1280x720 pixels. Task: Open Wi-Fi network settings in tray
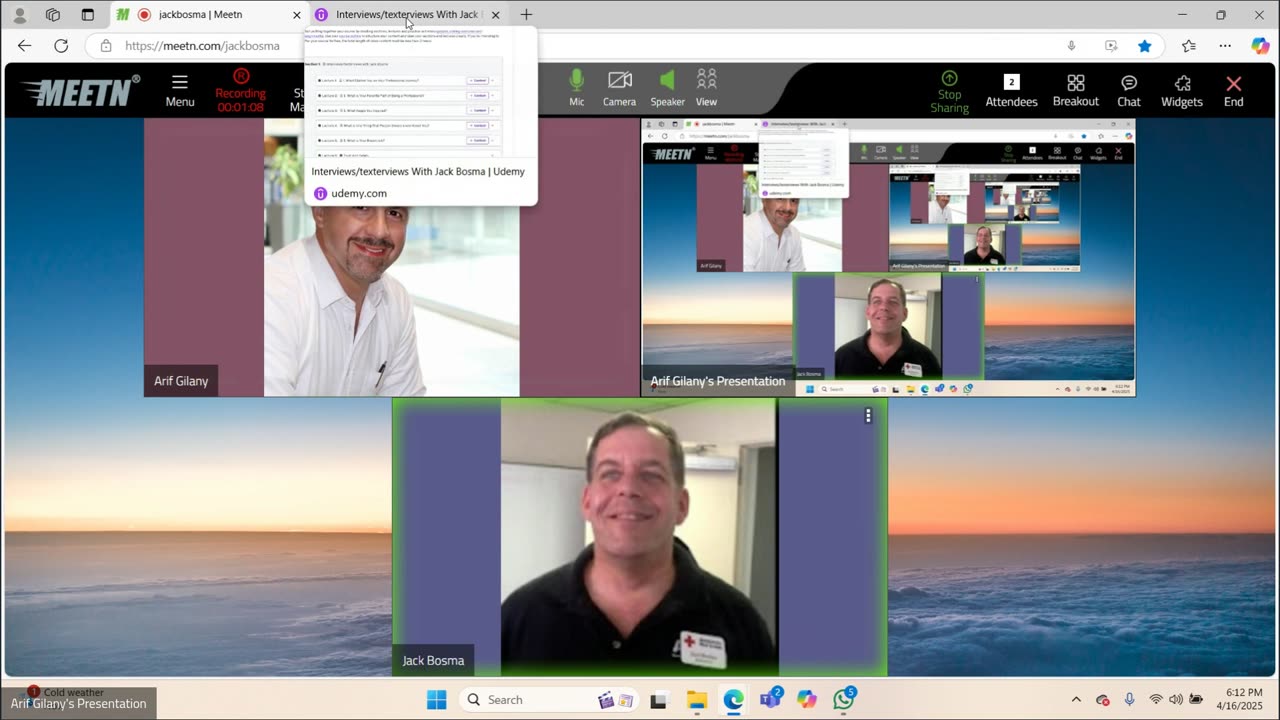click(x=1156, y=700)
